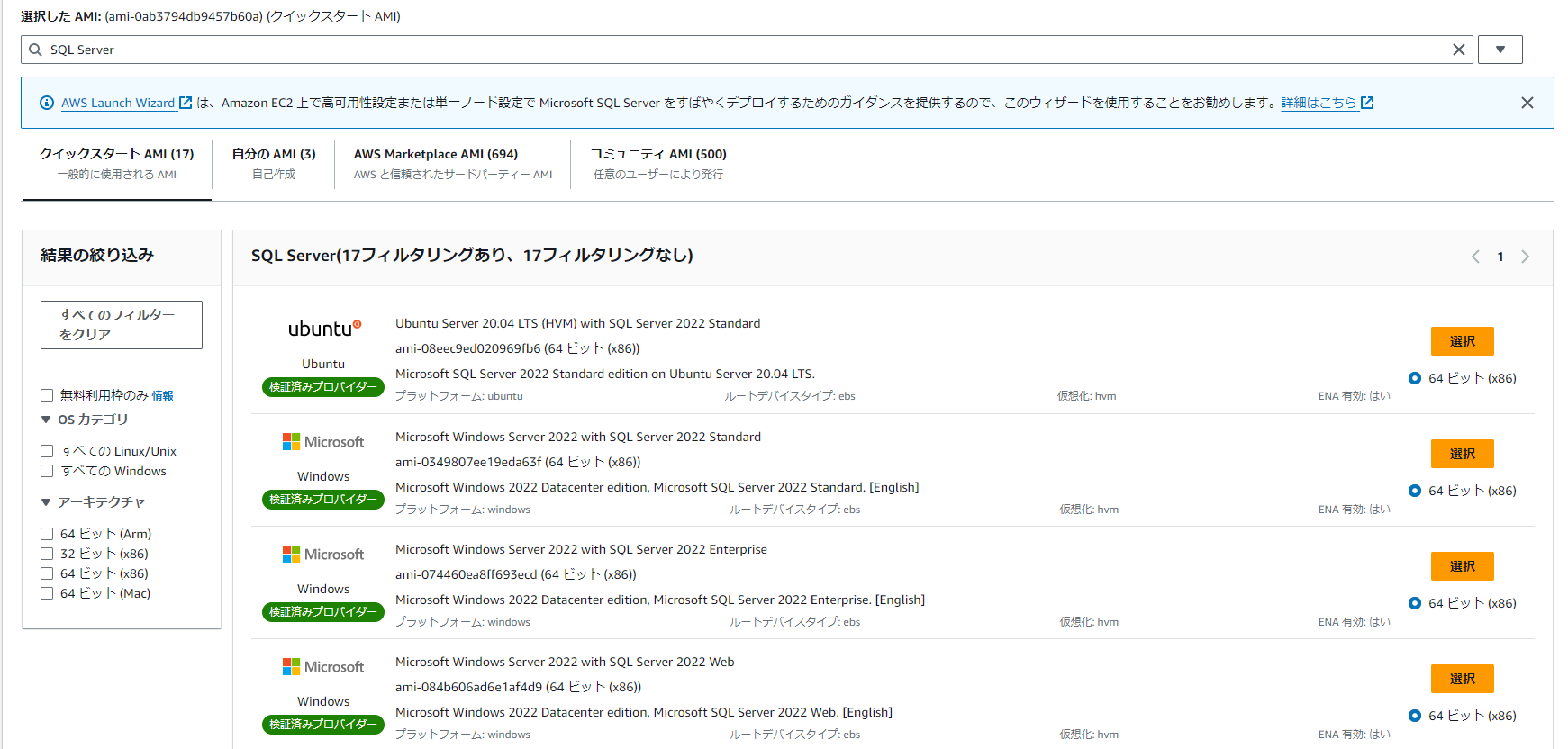Click AMI ID ami-074460ea8ff693ecd
Viewport: 1568px width, 749px height.
467,574
